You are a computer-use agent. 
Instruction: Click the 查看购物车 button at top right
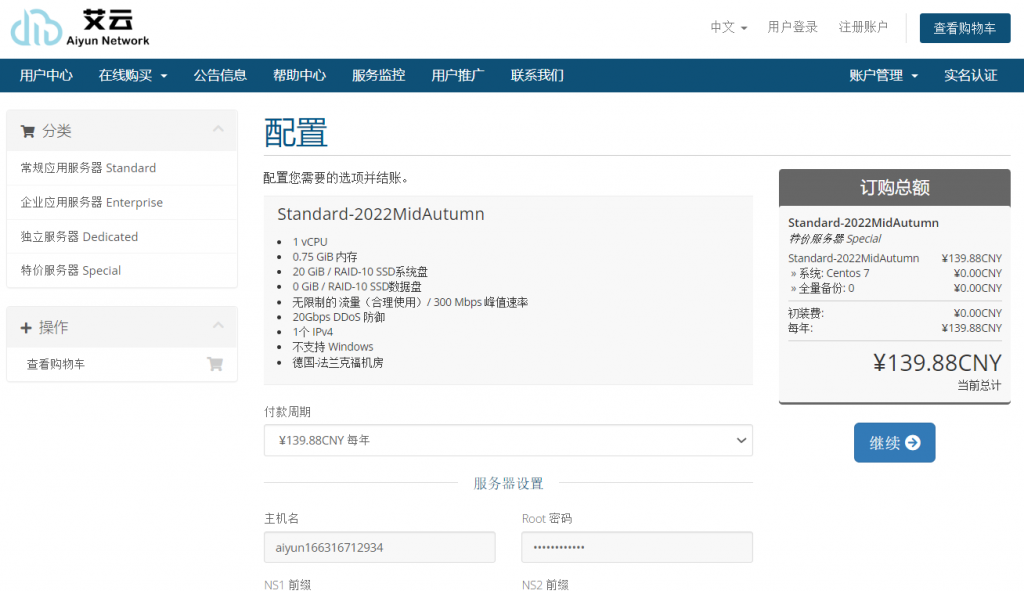tap(964, 28)
